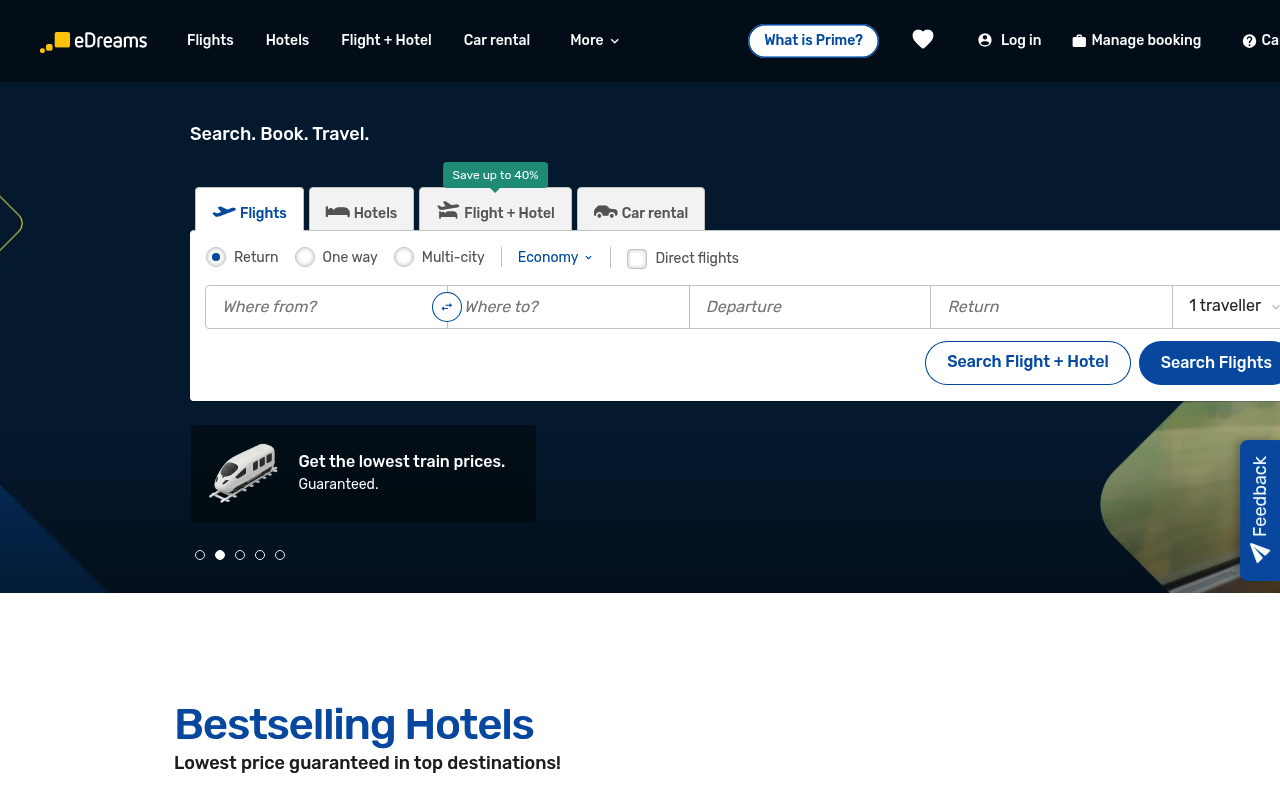Screen dimensions: 1280x800
Task: Go to third carousel slide dot
Action: 240,555
